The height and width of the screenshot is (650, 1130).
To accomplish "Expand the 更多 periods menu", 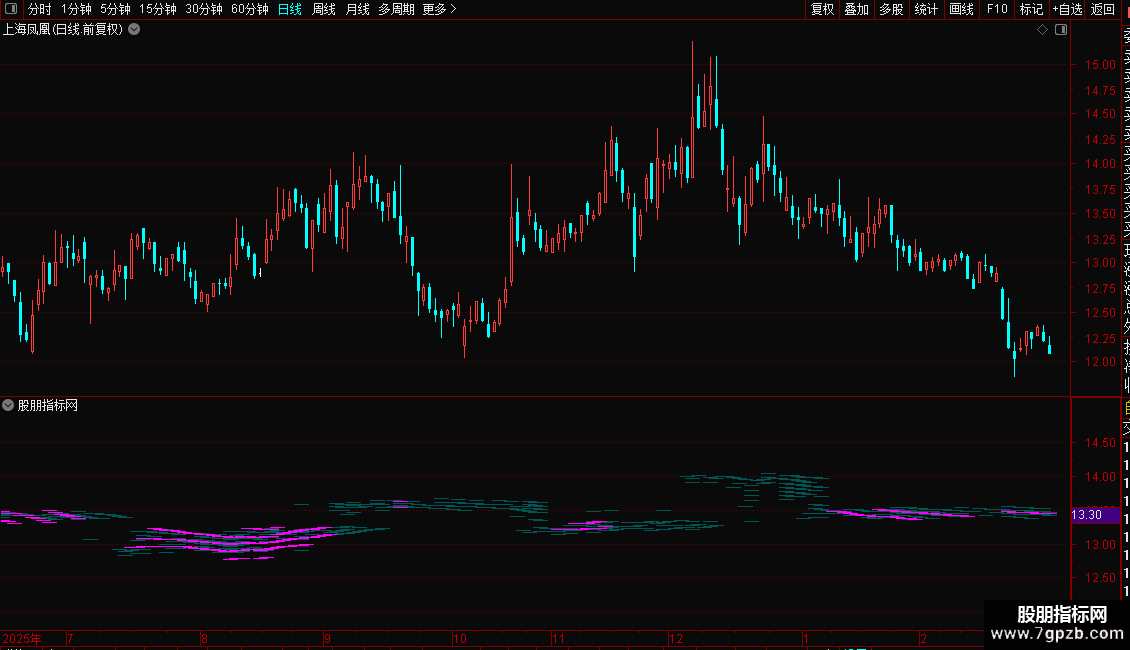I will pyautogui.click(x=439, y=9).
